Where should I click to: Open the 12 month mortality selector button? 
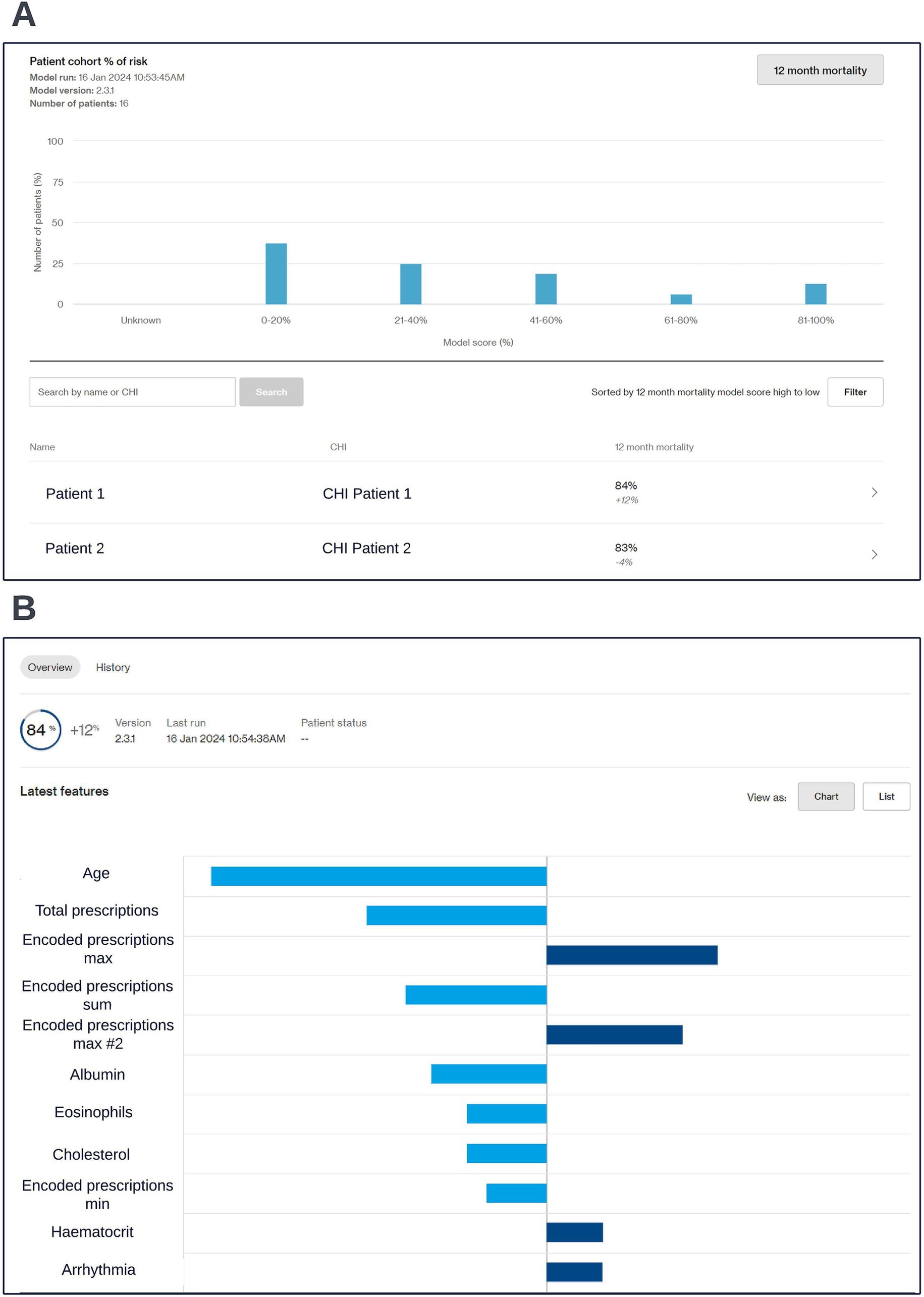coord(820,70)
